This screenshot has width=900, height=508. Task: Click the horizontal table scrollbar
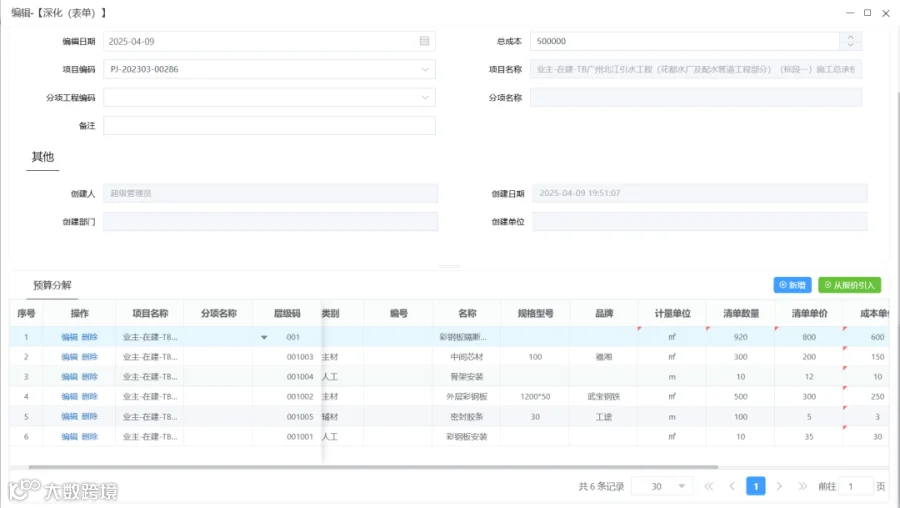click(373, 467)
